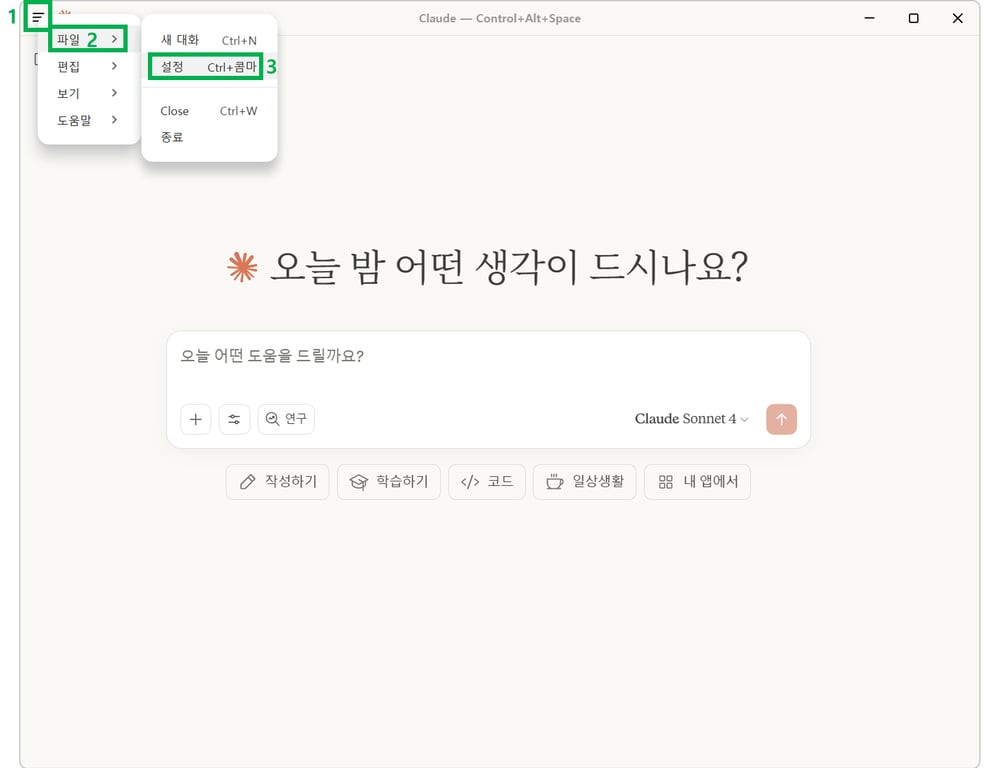Open 설정 from the file menu
This screenshot has height=768, width=988.
(172, 66)
